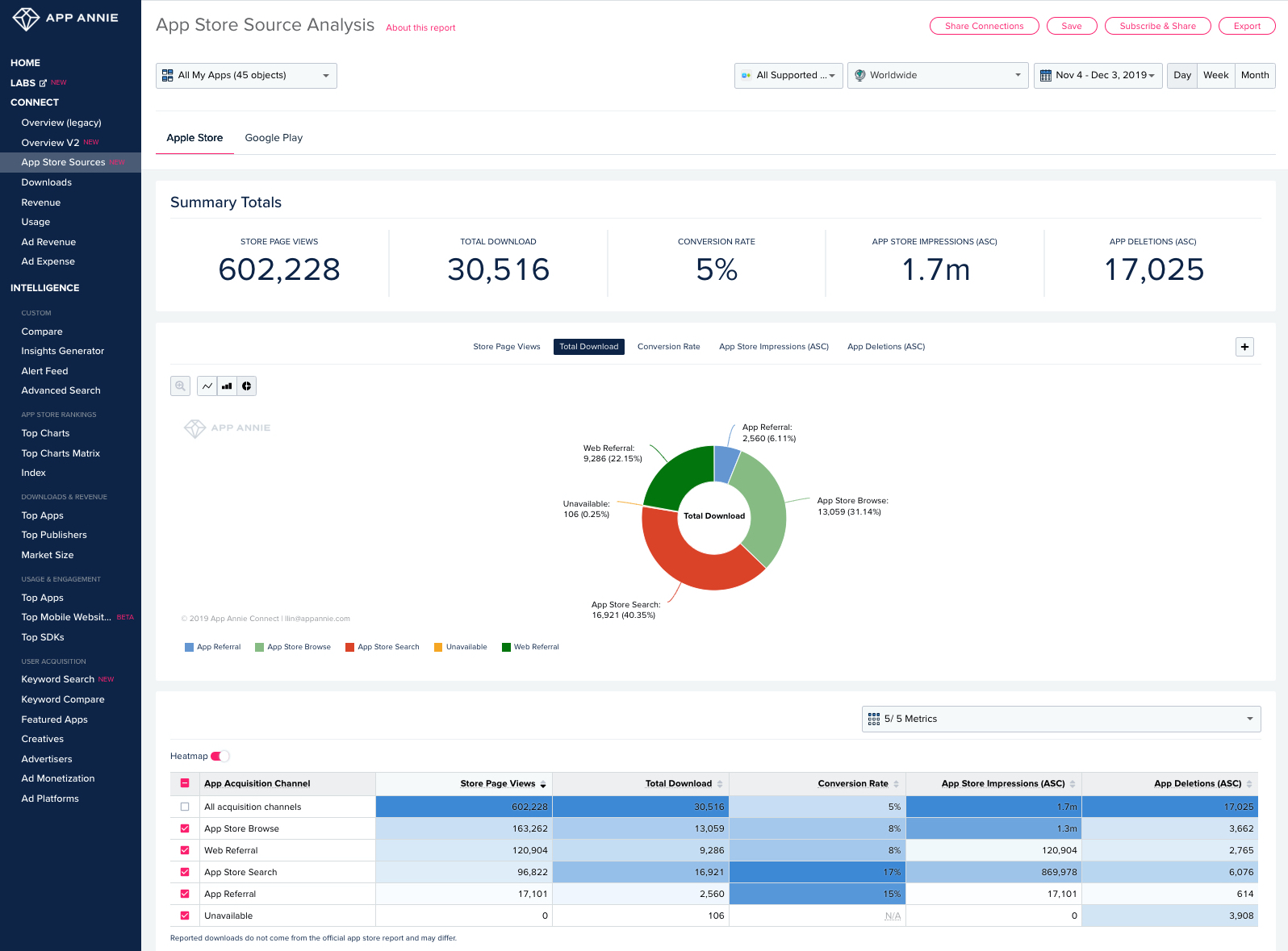Screen dimensions: 1288x951
Task: Sort table by Conversion Rate arrows
Action: [896, 784]
